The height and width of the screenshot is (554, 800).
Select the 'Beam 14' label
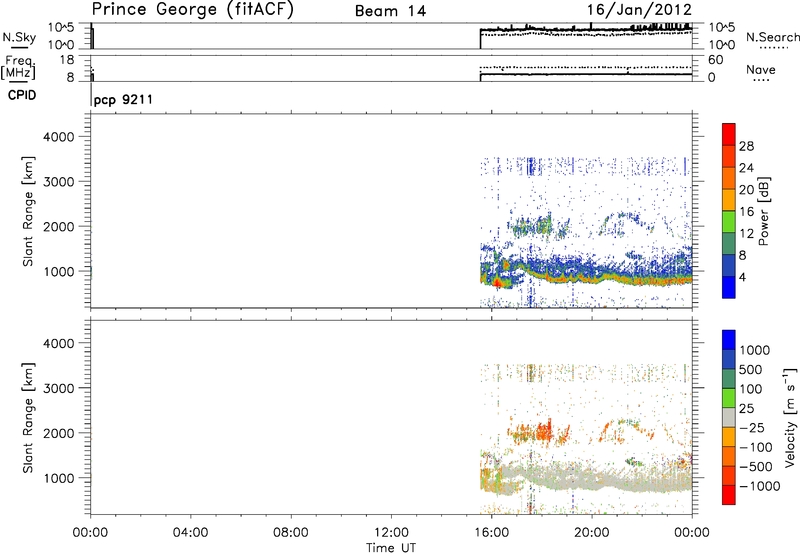click(x=390, y=11)
